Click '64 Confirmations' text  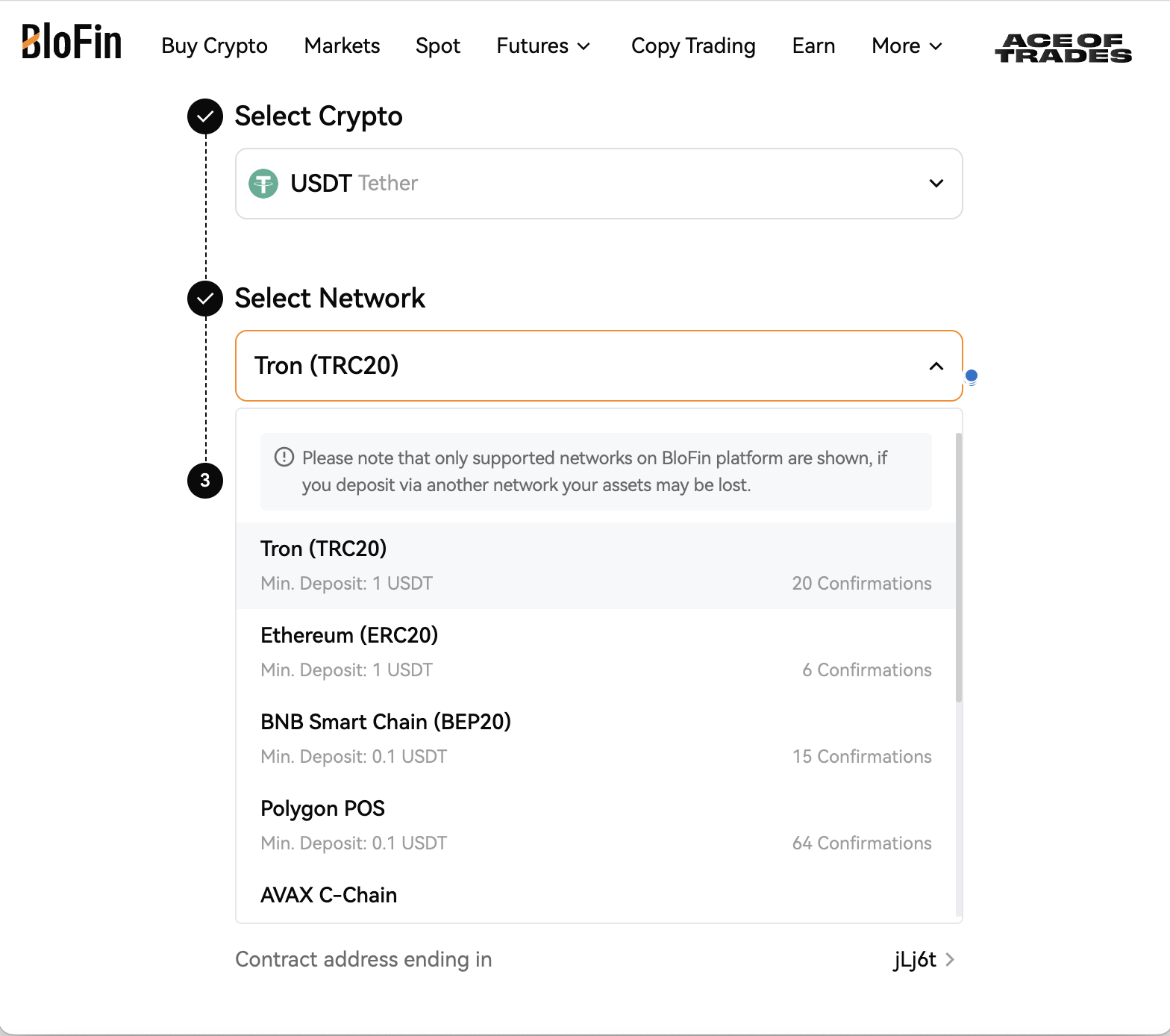click(862, 843)
